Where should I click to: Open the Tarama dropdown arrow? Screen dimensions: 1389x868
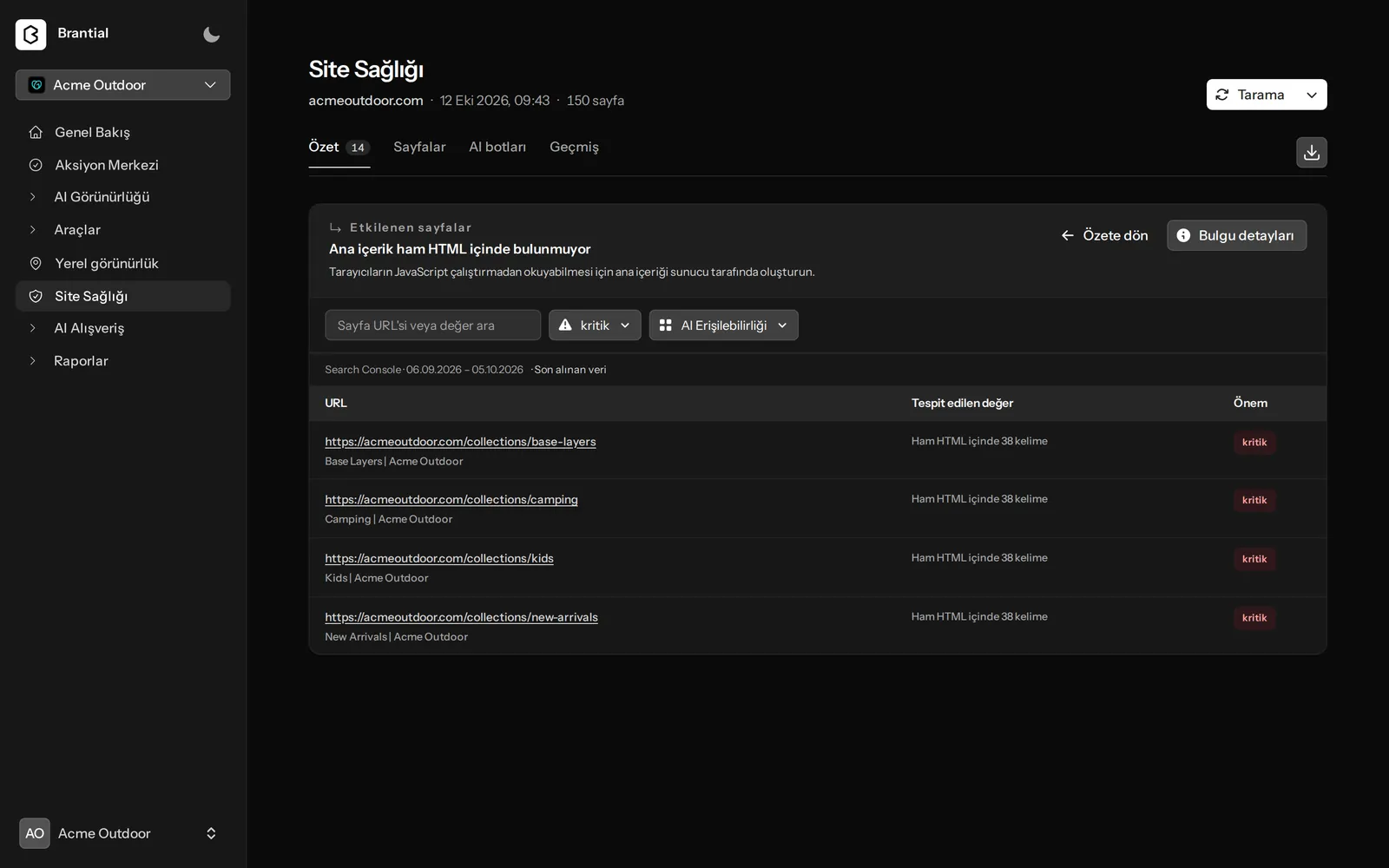[x=1312, y=95]
